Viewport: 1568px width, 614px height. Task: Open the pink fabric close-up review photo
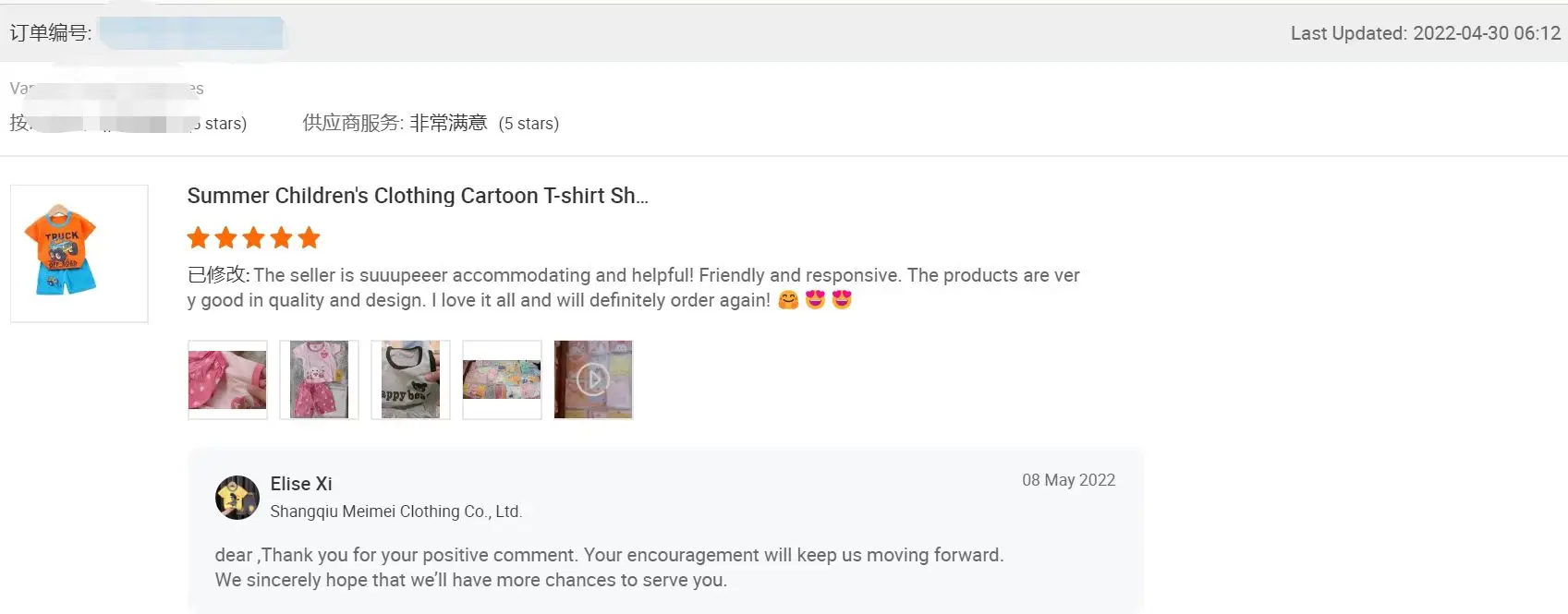coord(227,379)
